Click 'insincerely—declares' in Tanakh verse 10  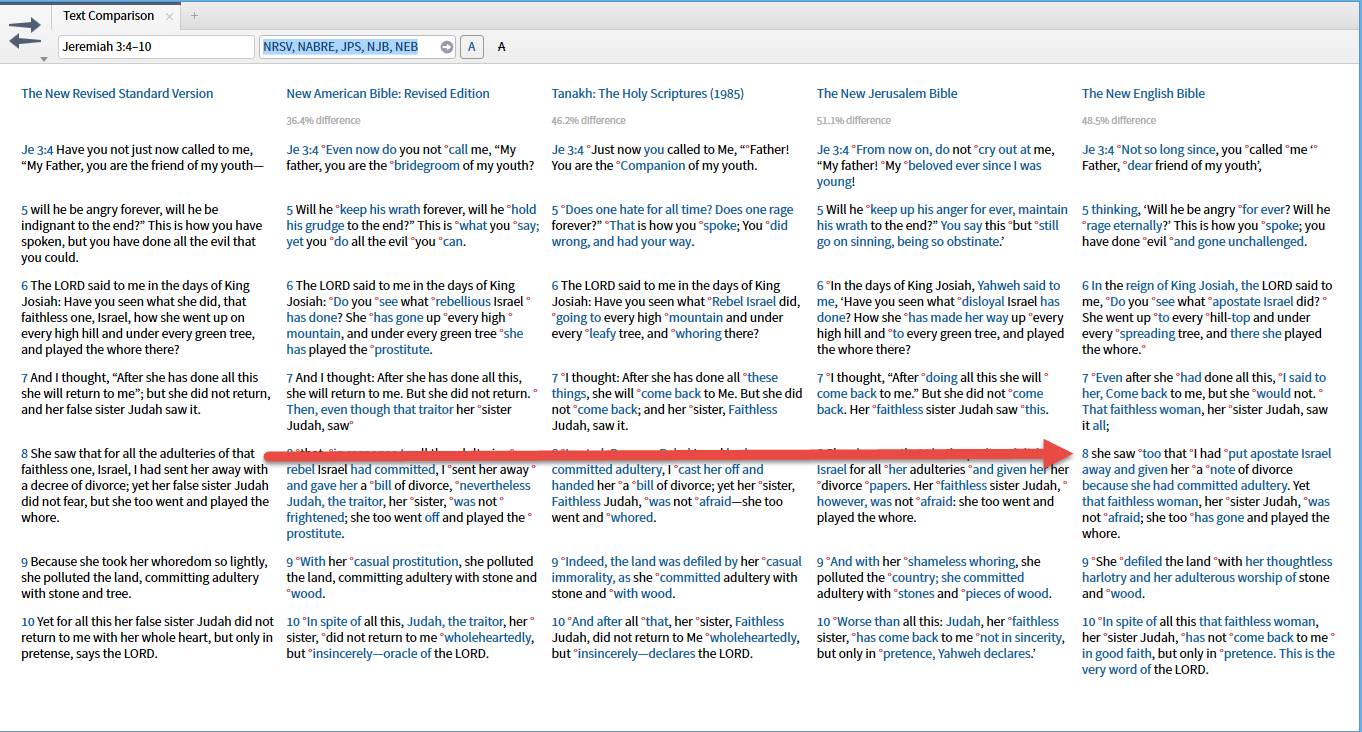point(638,654)
